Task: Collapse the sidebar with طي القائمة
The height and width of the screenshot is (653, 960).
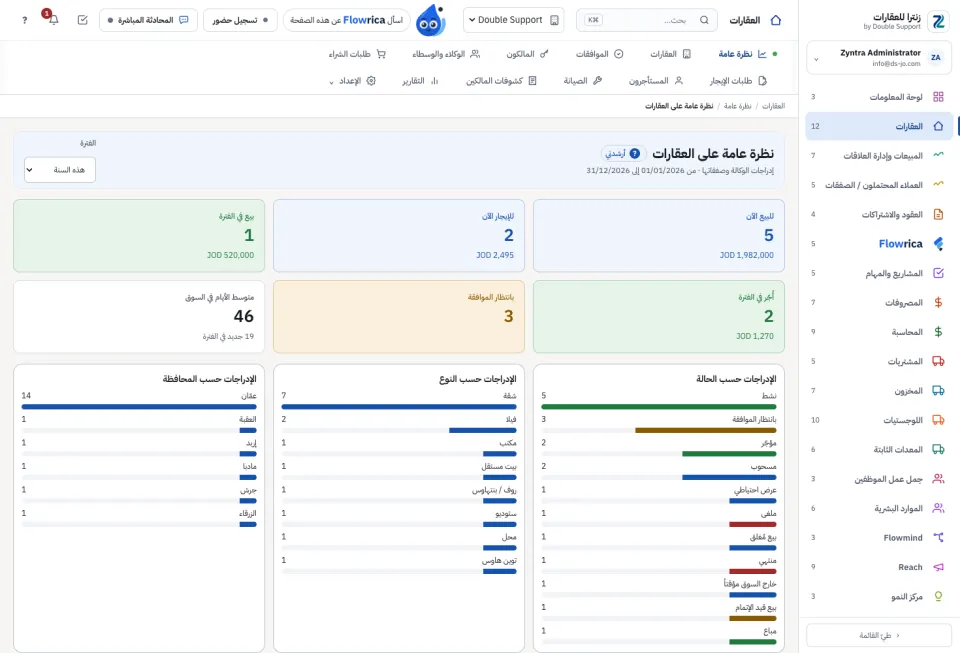Action: click(879, 635)
